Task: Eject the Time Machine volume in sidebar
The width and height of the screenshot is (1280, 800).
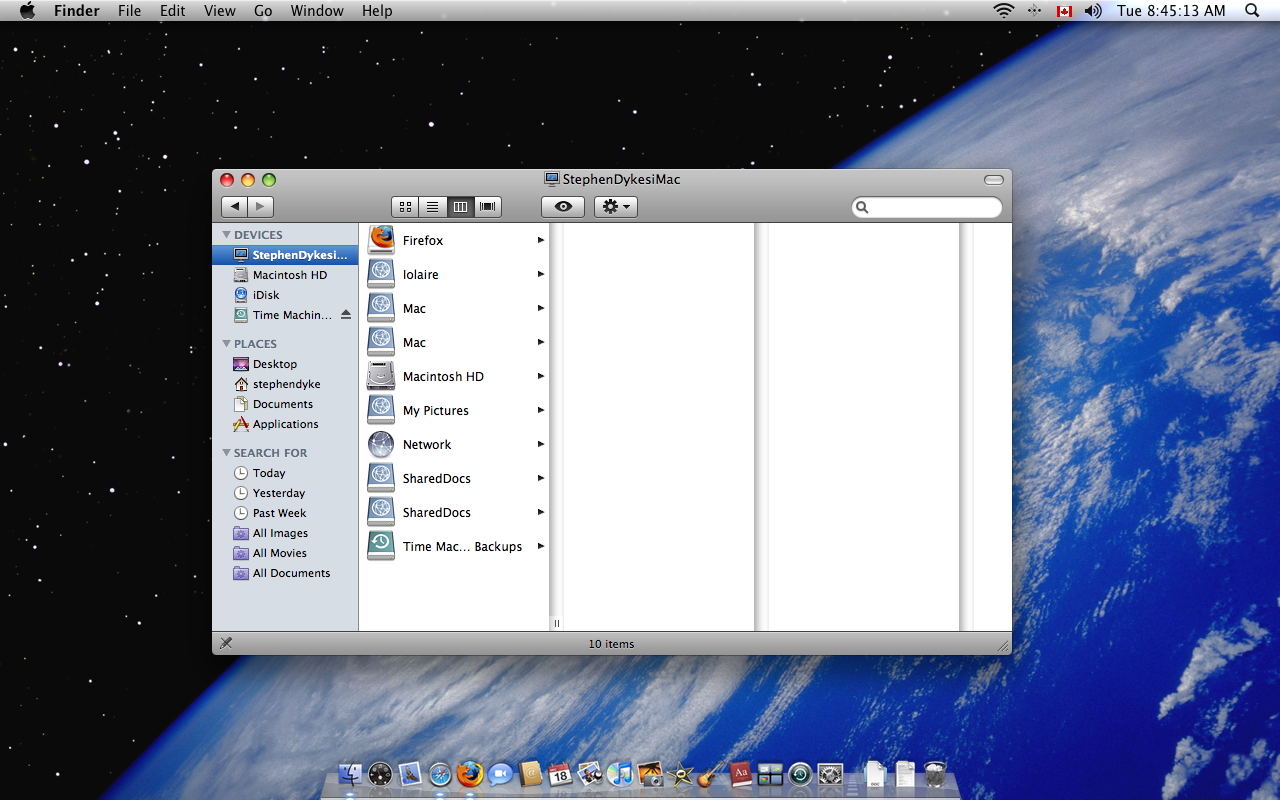Action: [346, 314]
